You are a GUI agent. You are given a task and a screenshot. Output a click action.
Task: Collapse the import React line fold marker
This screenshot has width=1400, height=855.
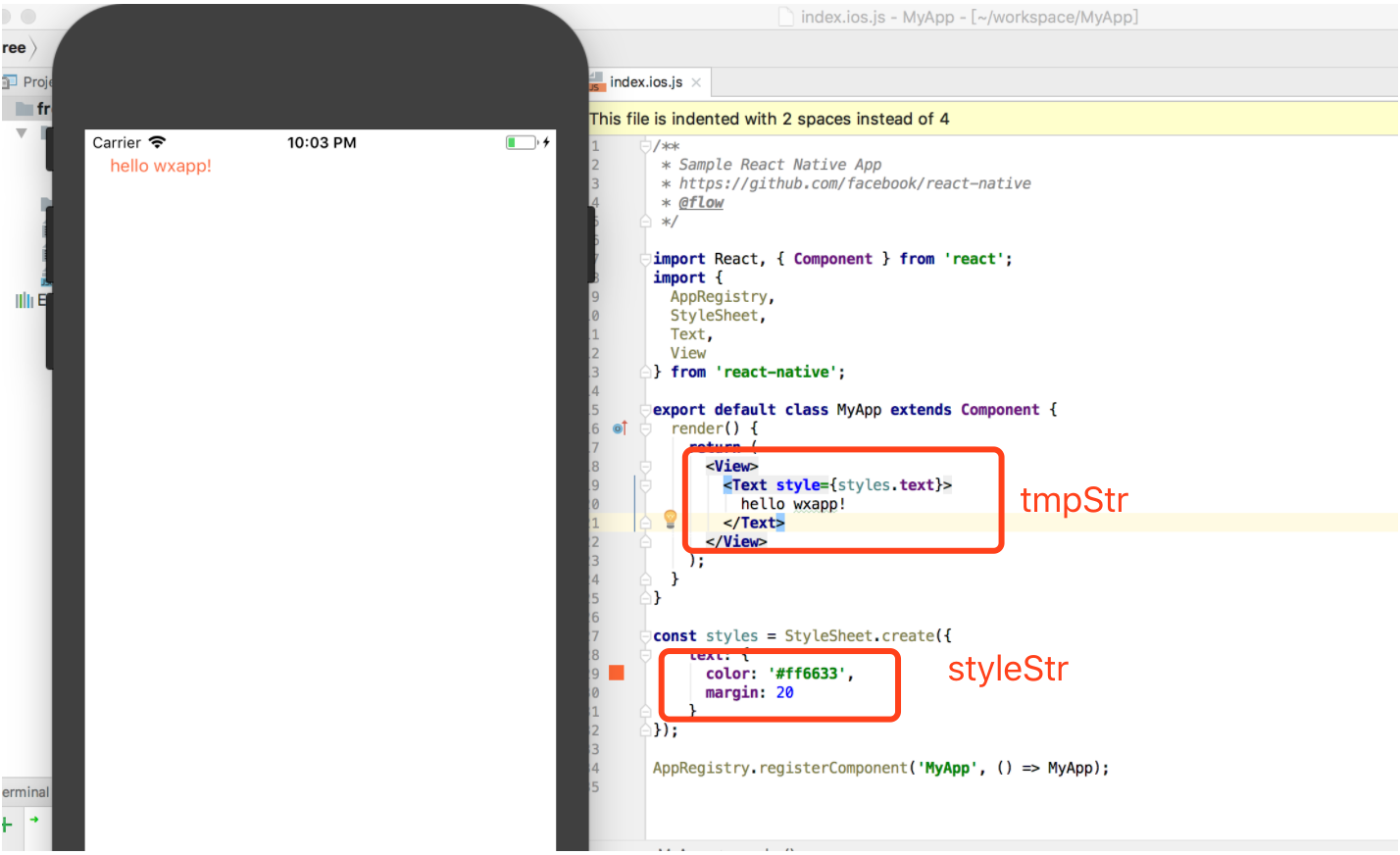(x=645, y=259)
